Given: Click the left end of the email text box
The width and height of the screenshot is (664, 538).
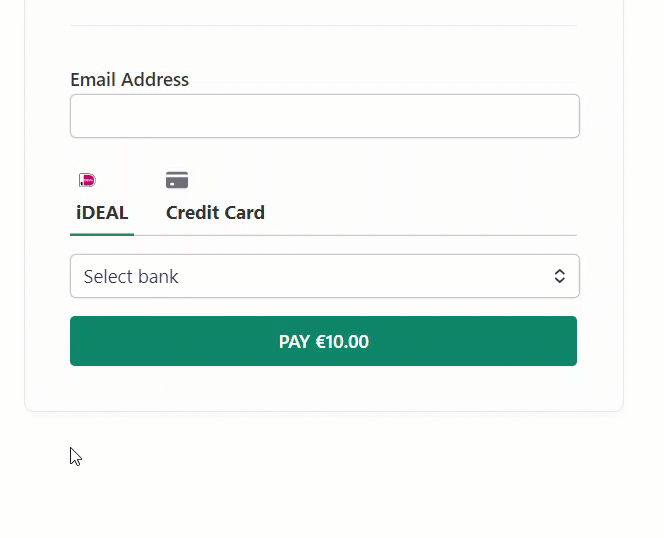Looking at the screenshot, I should (x=85, y=116).
